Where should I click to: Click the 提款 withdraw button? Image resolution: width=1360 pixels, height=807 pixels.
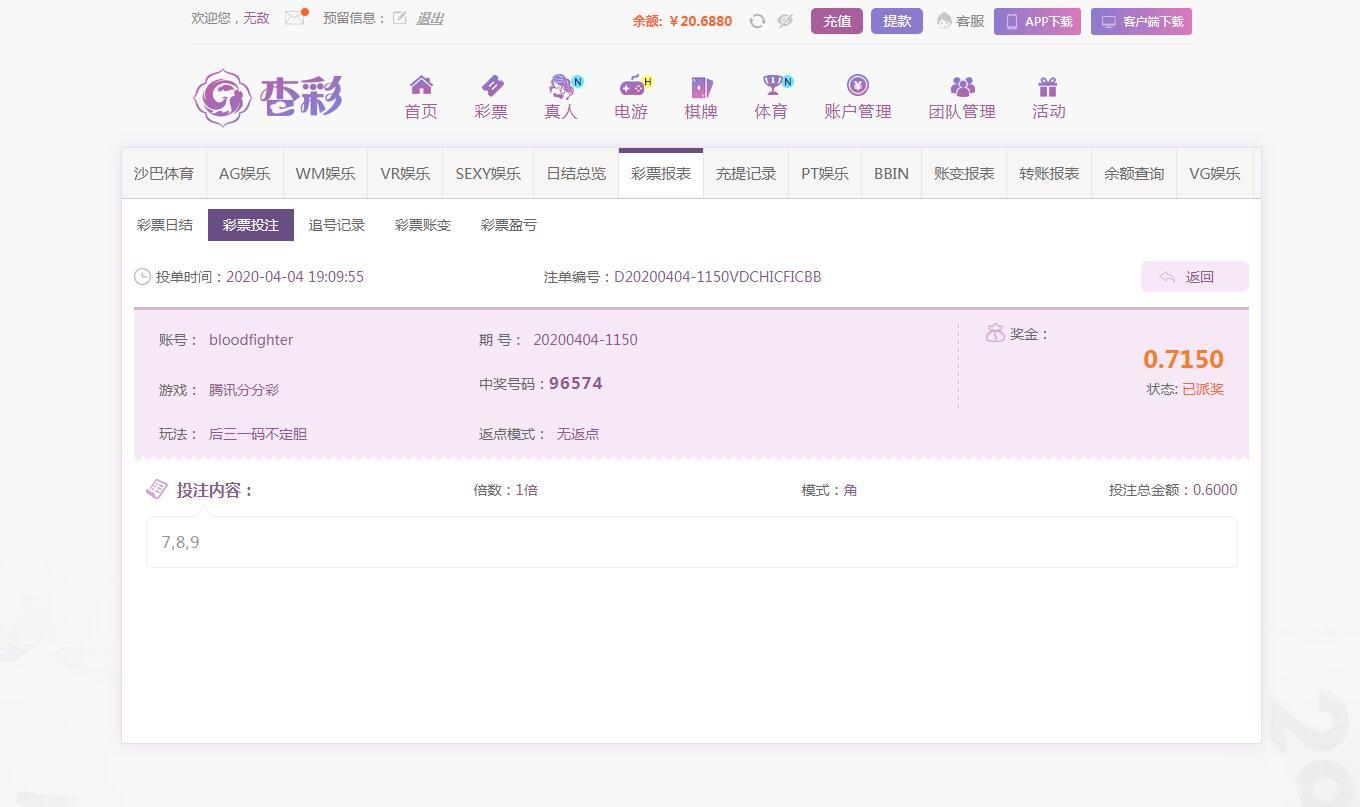tap(897, 21)
